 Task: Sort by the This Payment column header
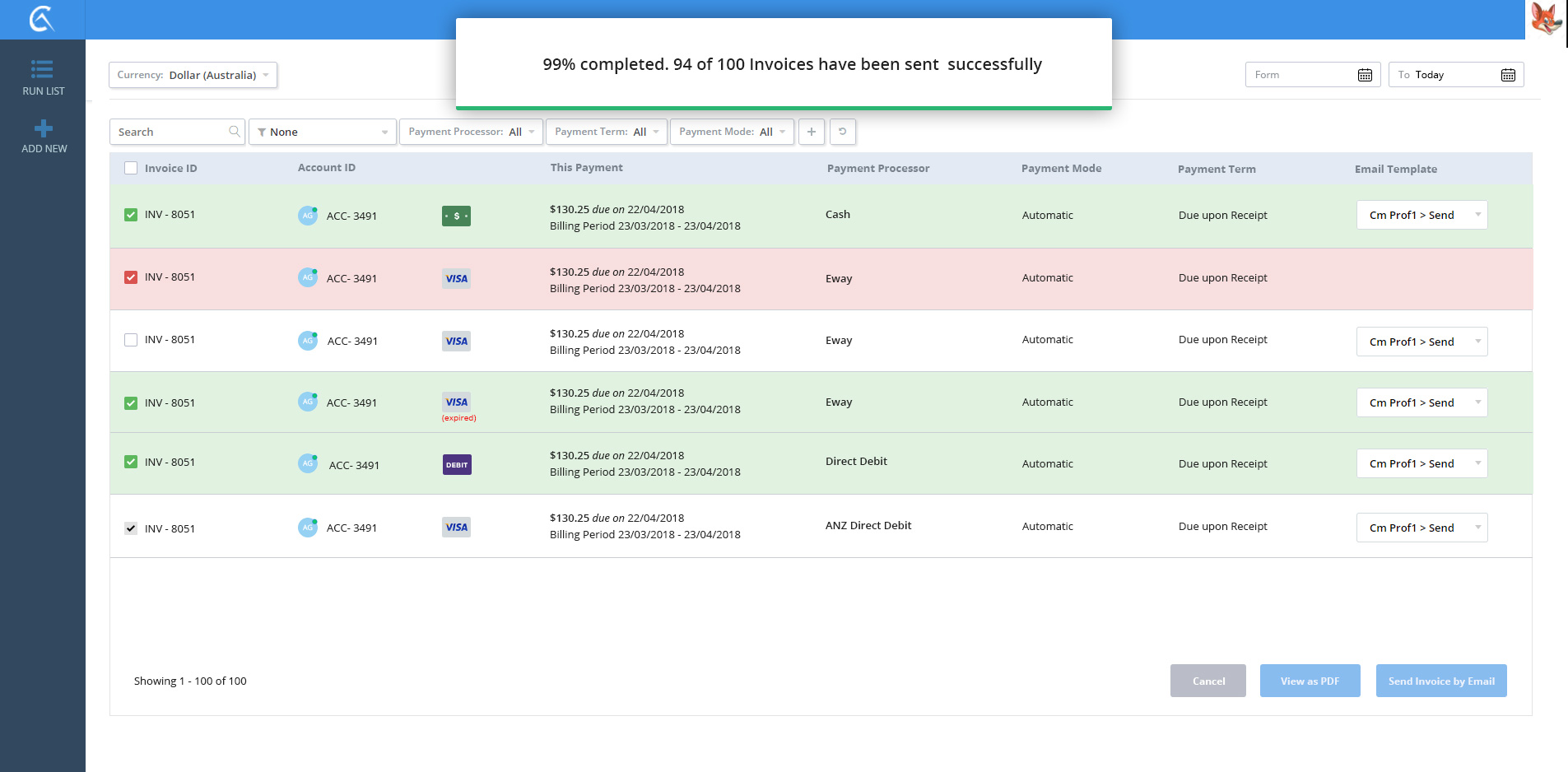tap(586, 168)
